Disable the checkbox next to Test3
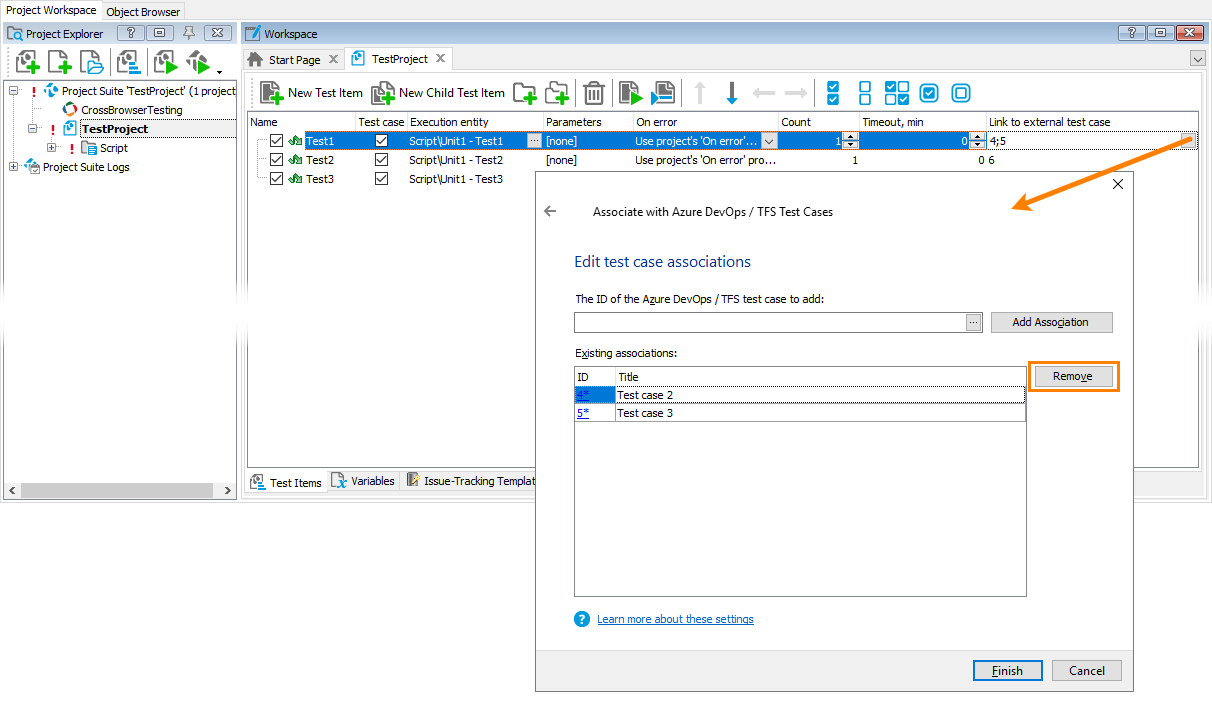The width and height of the screenshot is (1212, 701). click(x=276, y=178)
